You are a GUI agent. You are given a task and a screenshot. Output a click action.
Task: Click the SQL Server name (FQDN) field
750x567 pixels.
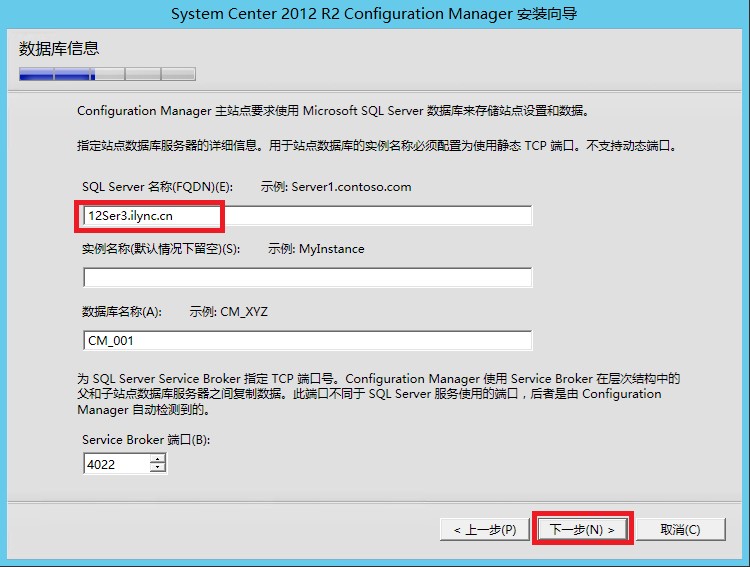point(308,216)
